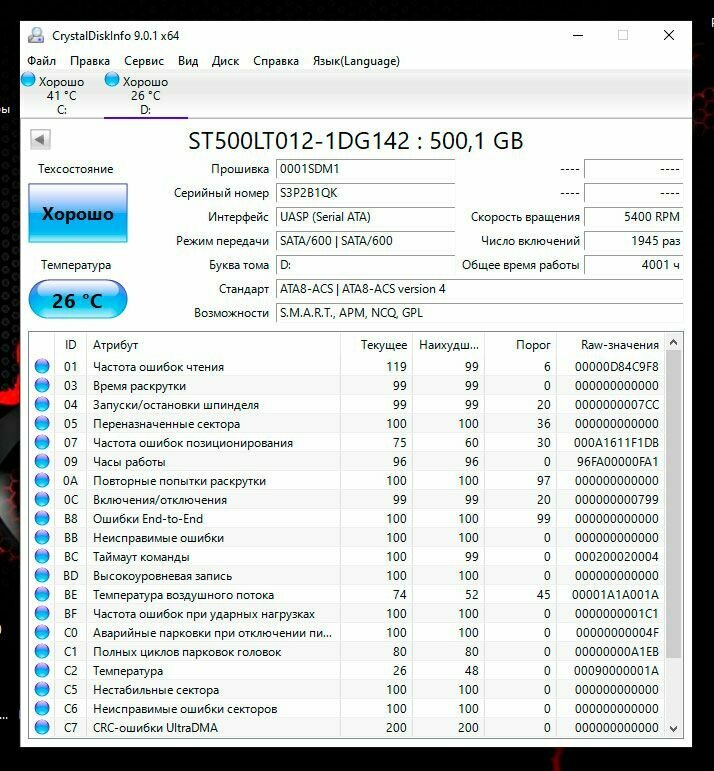The height and width of the screenshot is (771, 714).
Task: Click the Raw-значения column header
Action: coord(611,345)
